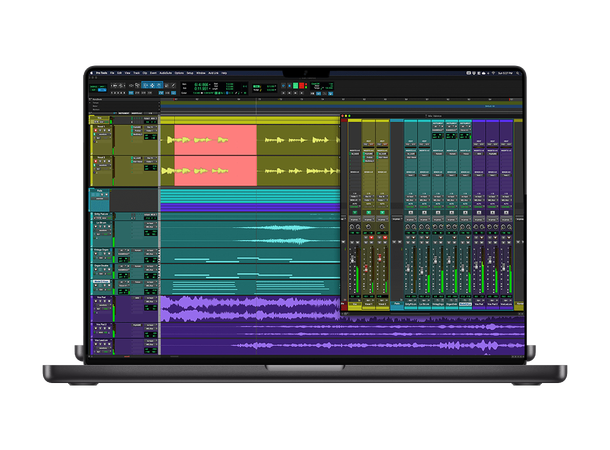Image resolution: width=610 pixels, height=450 pixels.
Task: Click the Vocal 1 track name
Action: click(101, 127)
